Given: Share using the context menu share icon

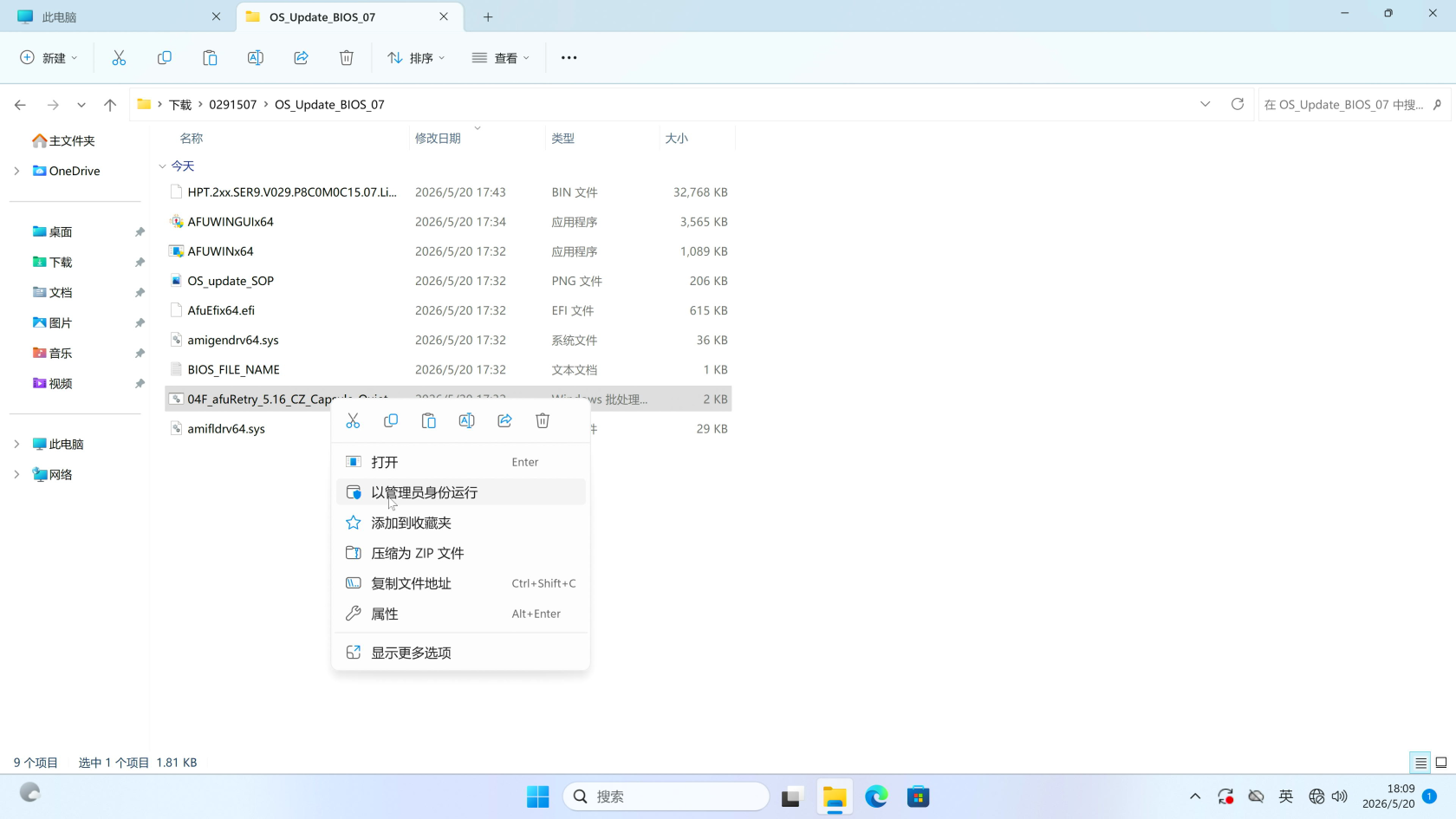Looking at the screenshot, I should [504, 421].
